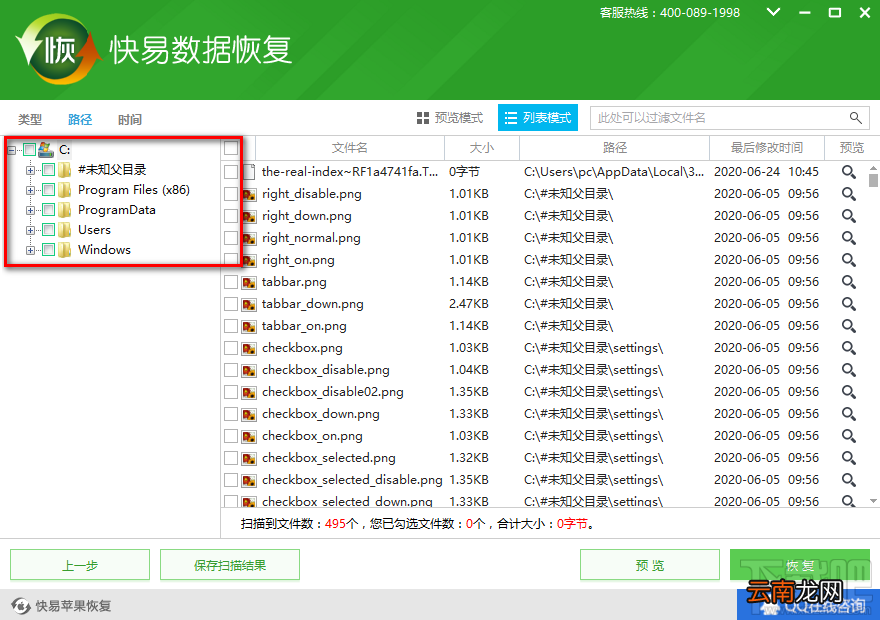This screenshot has width=880, height=620.
Task: Click preview magnifier for right_normal.png
Action: [x=849, y=238]
